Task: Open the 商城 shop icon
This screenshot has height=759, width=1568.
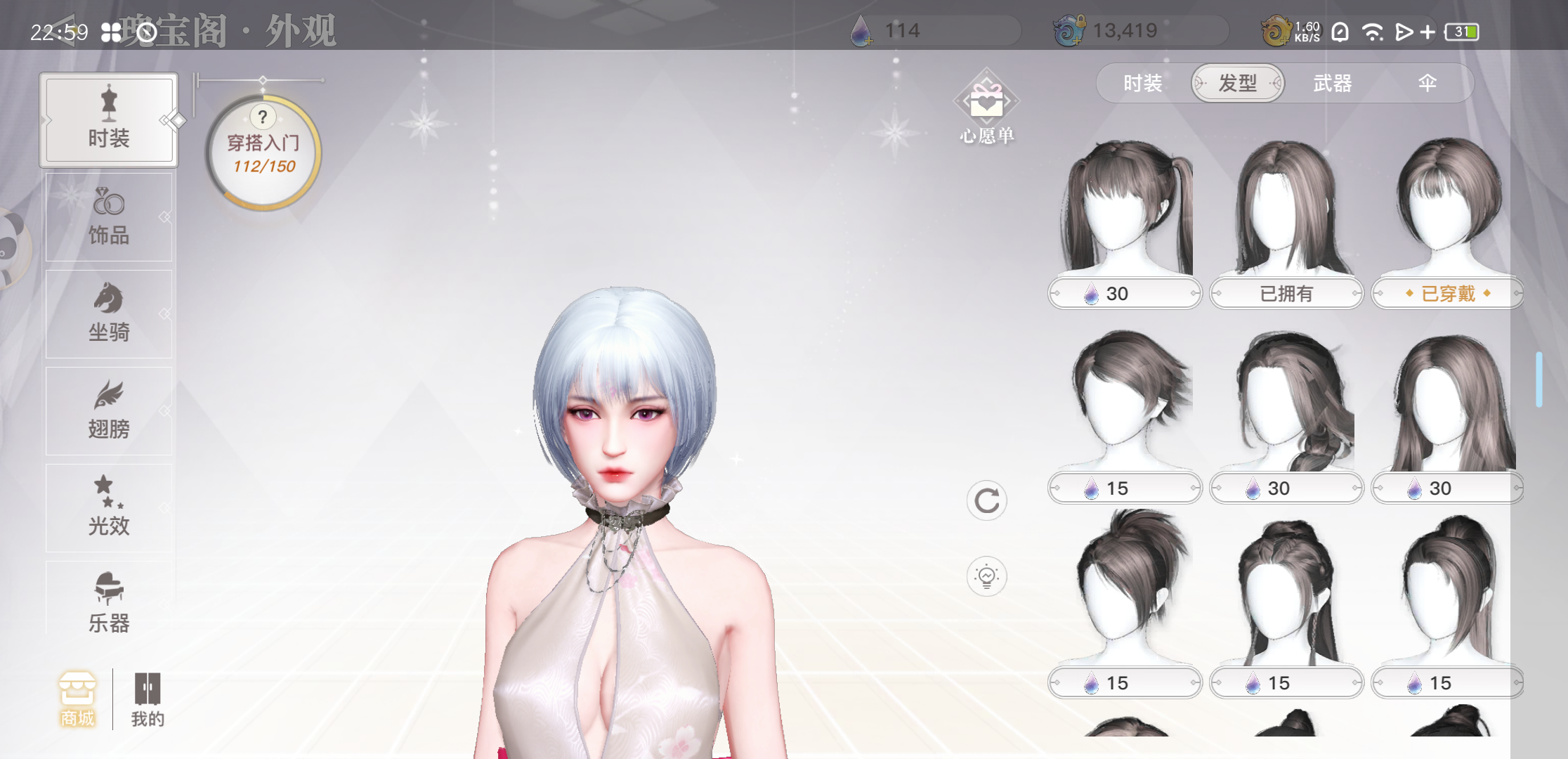Action: coord(77,699)
